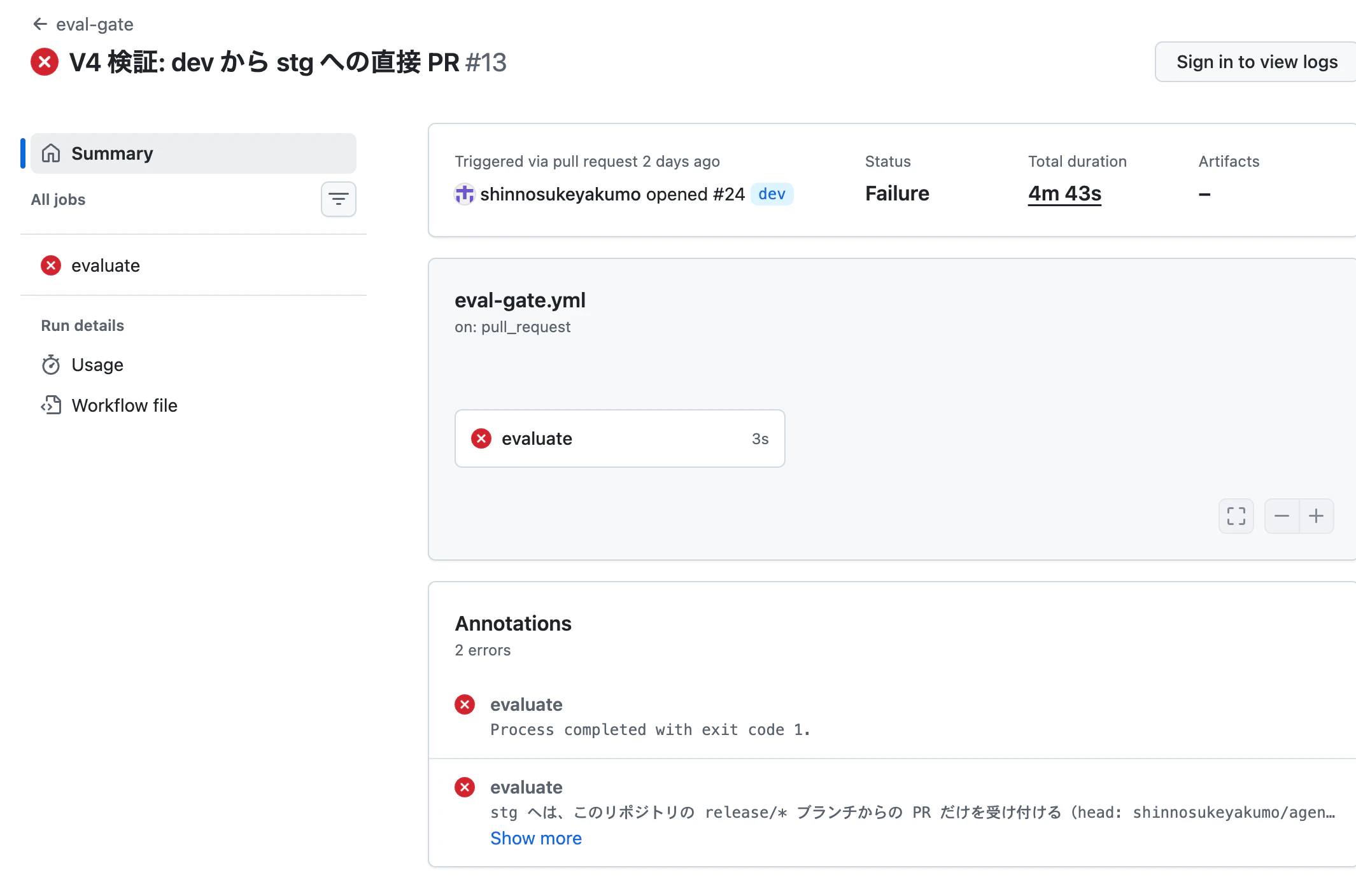Click error icon of exit code annotation
1356x896 pixels.
coord(465,704)
